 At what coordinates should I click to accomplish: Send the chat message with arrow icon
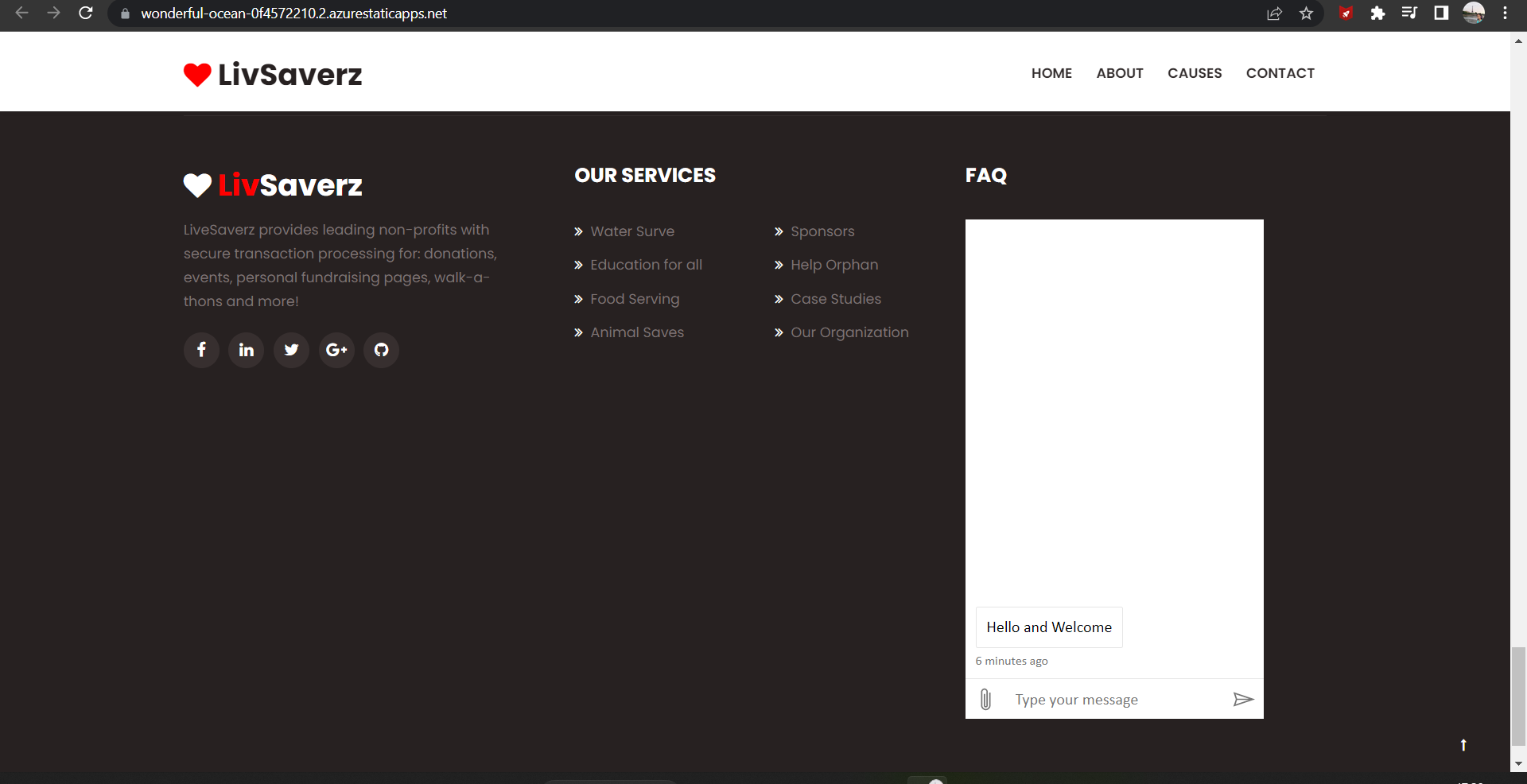pyautogui.click(x=1243, y=699)
